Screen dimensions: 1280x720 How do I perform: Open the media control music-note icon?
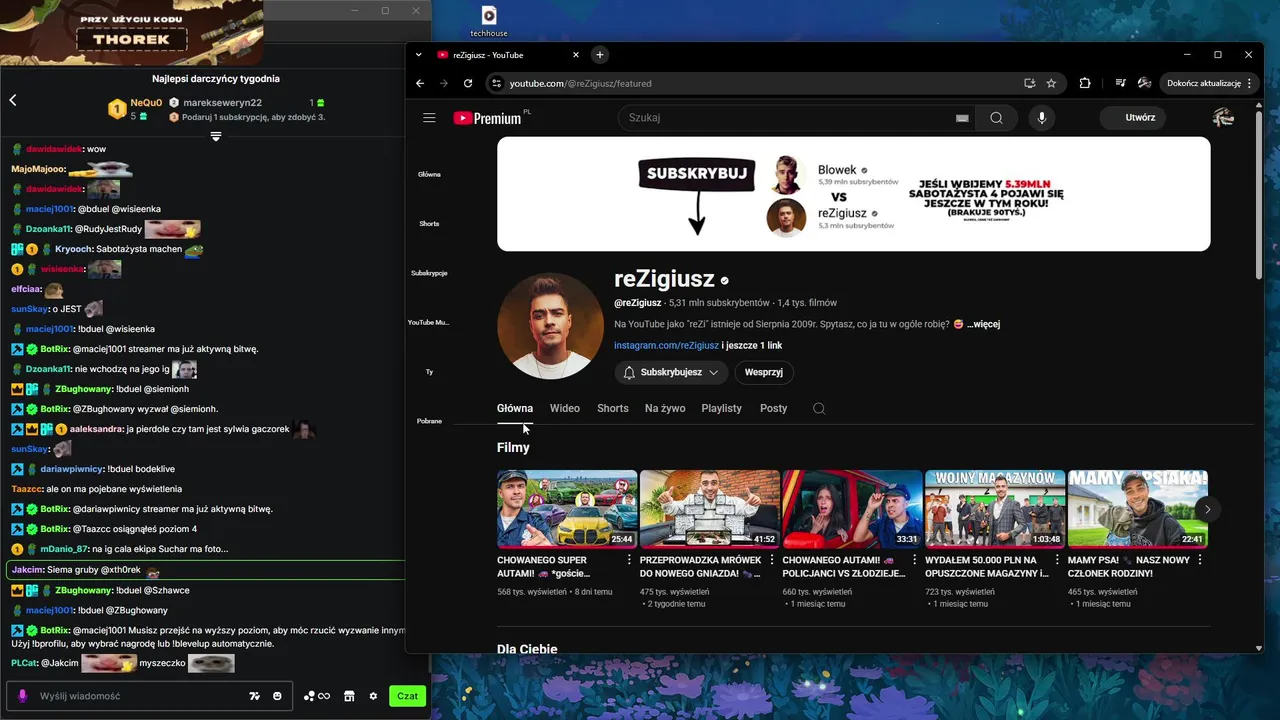1120,83
